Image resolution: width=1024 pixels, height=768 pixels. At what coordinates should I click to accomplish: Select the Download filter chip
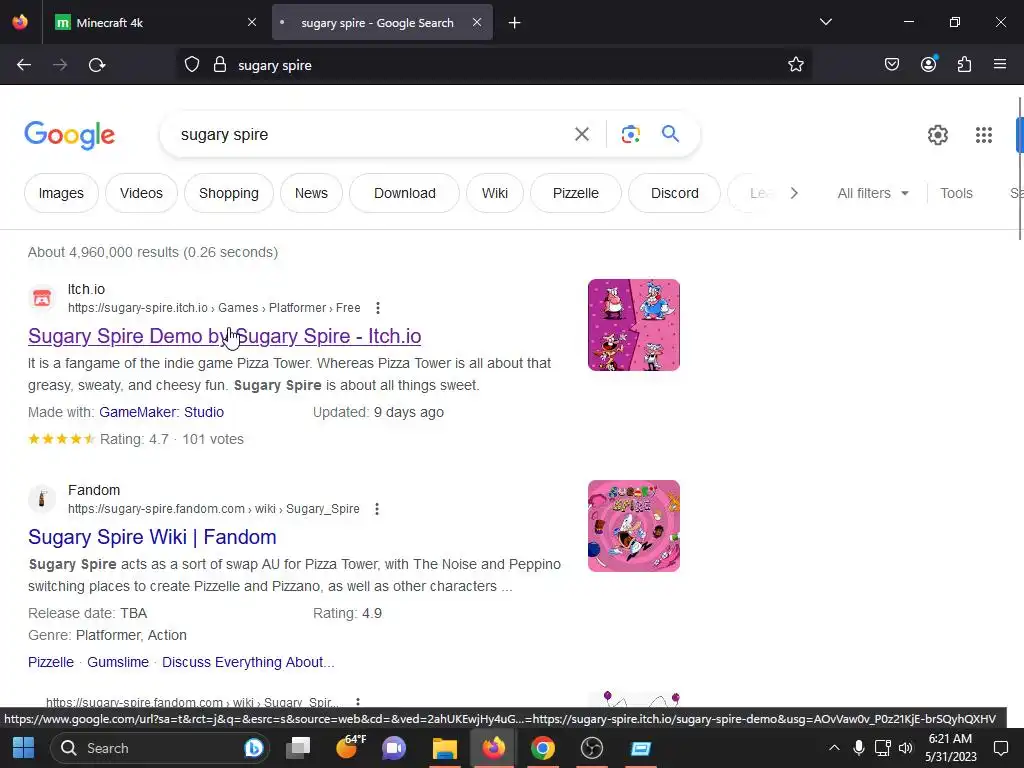pos(404,193)
